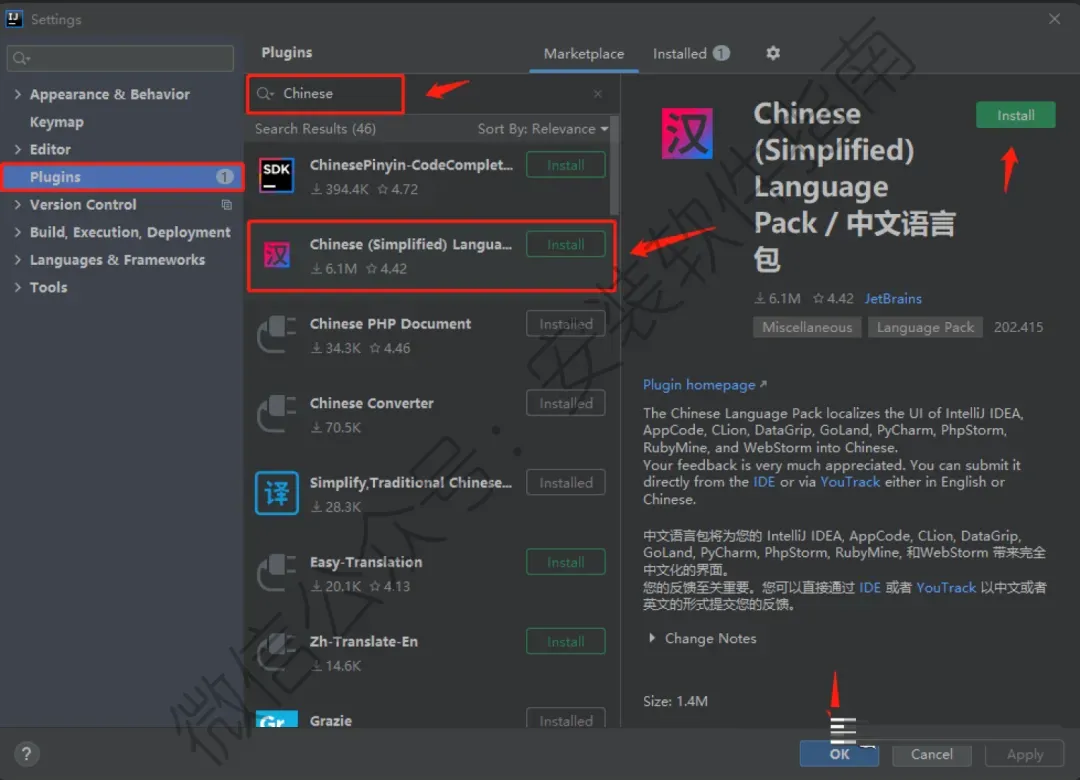This screenshot has height=780, width=1080.
Task: Open the JetBrains vendor link
Action: click(x=893, y=298)
